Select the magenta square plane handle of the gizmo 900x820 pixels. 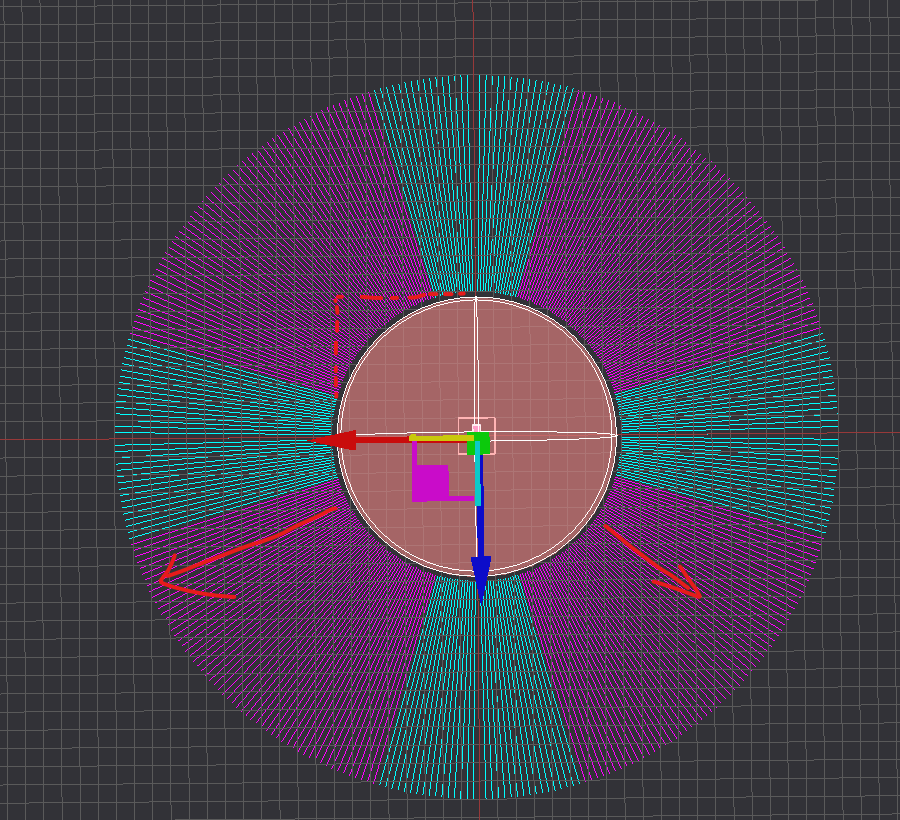pyautogui.click(x=430, y=483)
